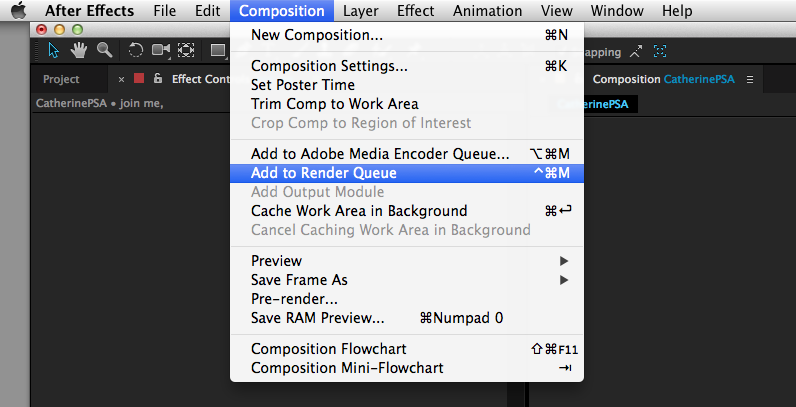Click the snap bounding box icon
This screenshot has height=407, width=796.
pyautogui.click(x=658, y=52)
